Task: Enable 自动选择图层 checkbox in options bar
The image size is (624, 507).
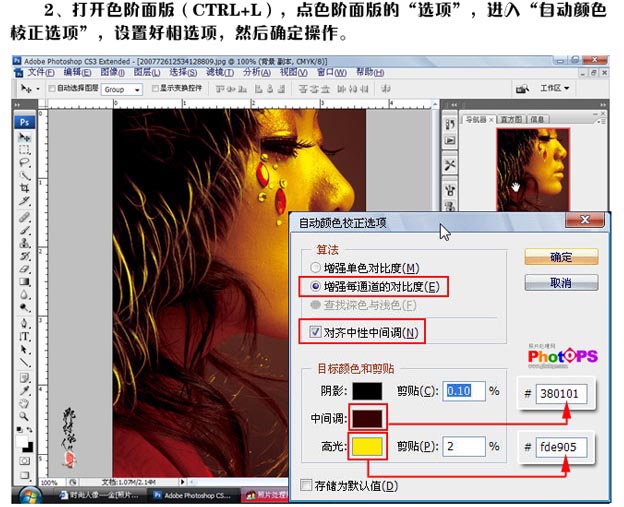Action: coord(51,88)
